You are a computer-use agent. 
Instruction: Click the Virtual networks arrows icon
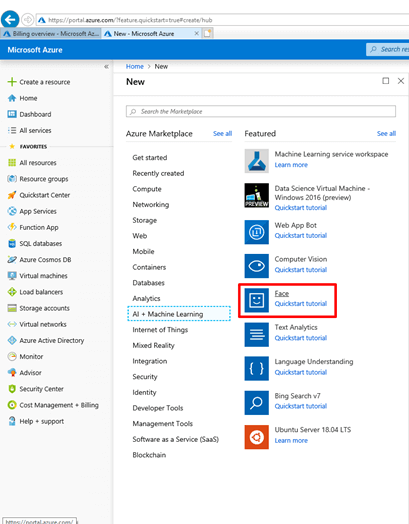point(12,324)
